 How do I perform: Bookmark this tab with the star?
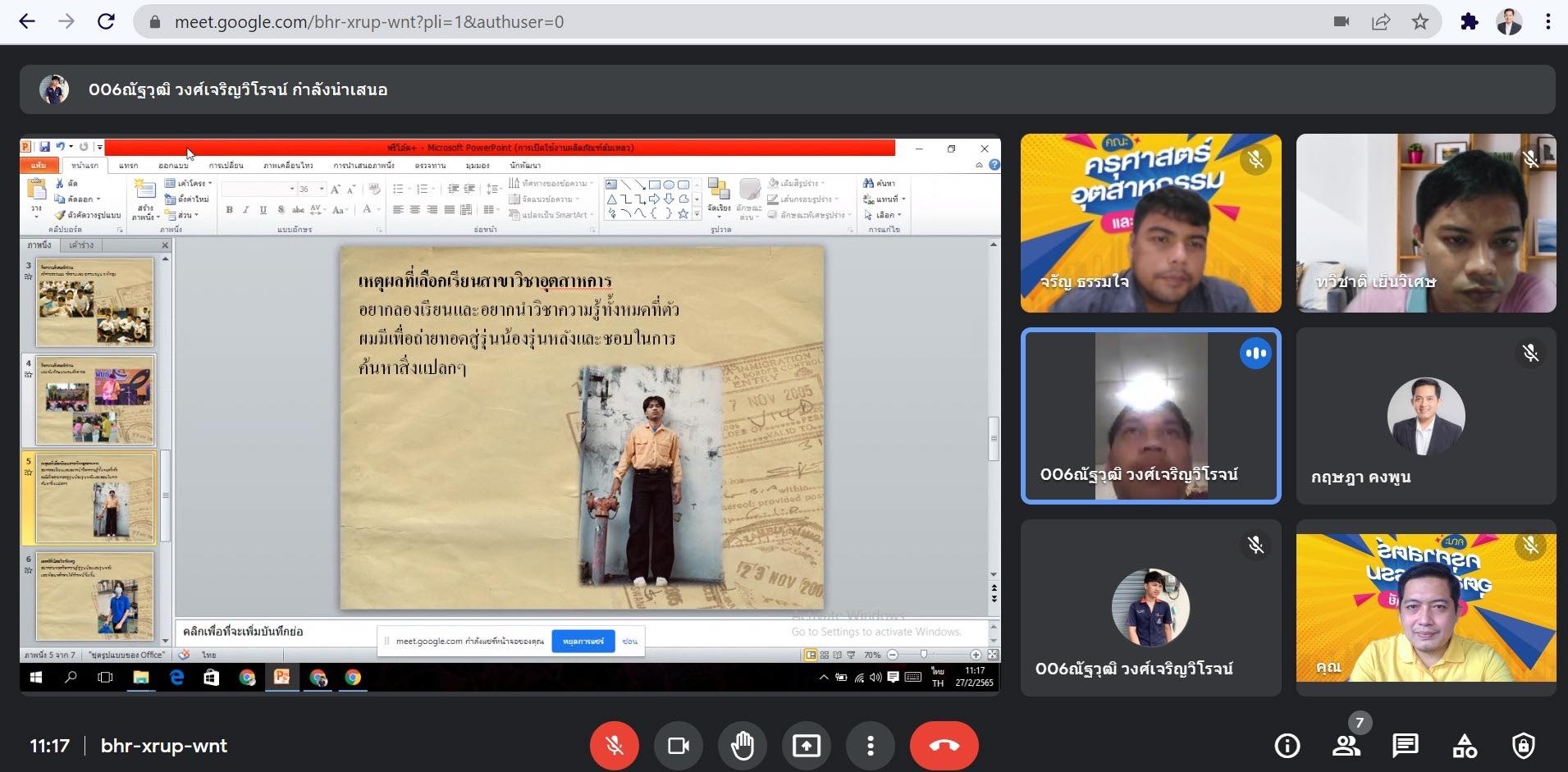[1420, 21]
